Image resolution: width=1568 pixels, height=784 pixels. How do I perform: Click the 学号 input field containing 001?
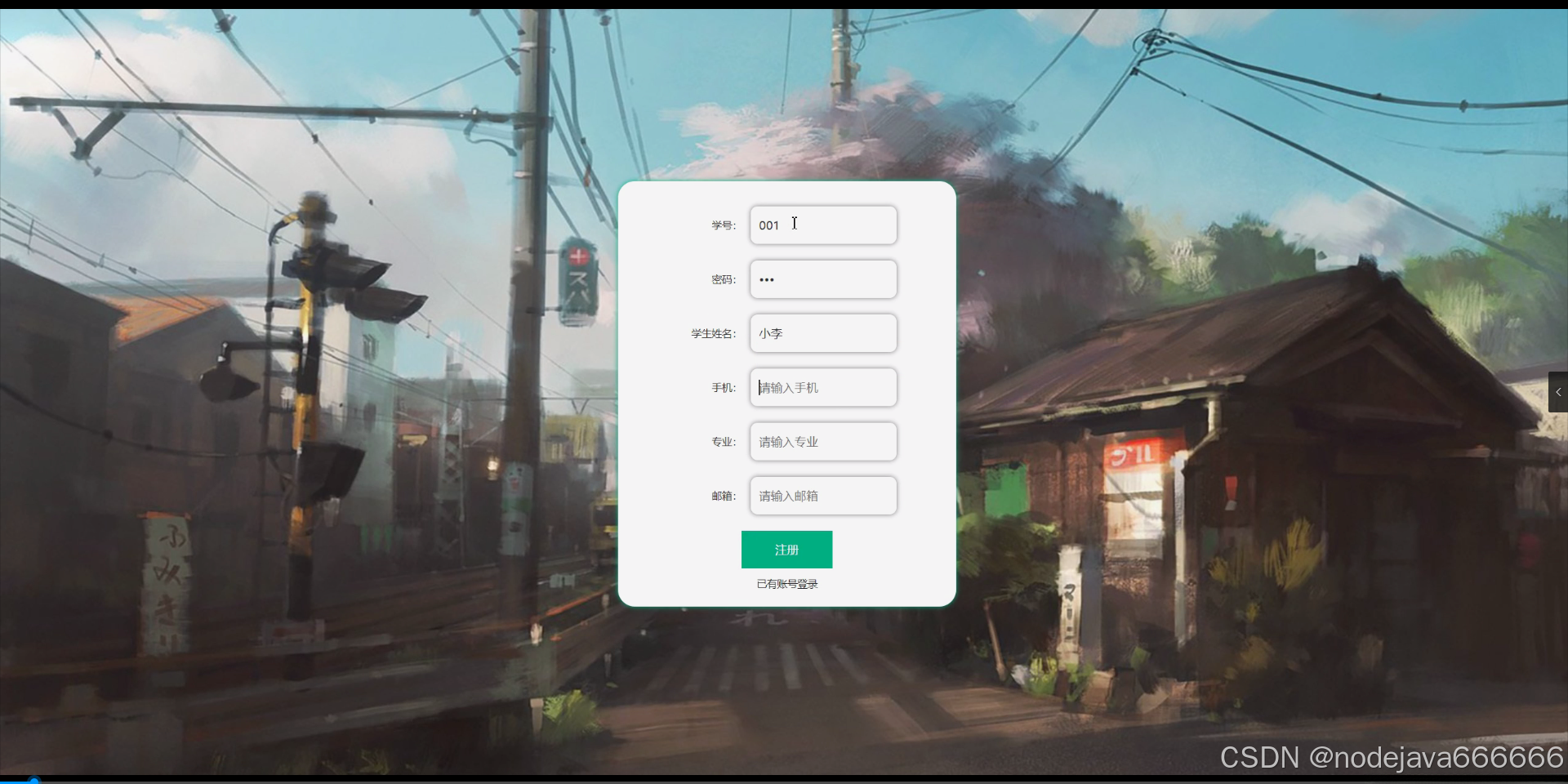coord(823,225)
